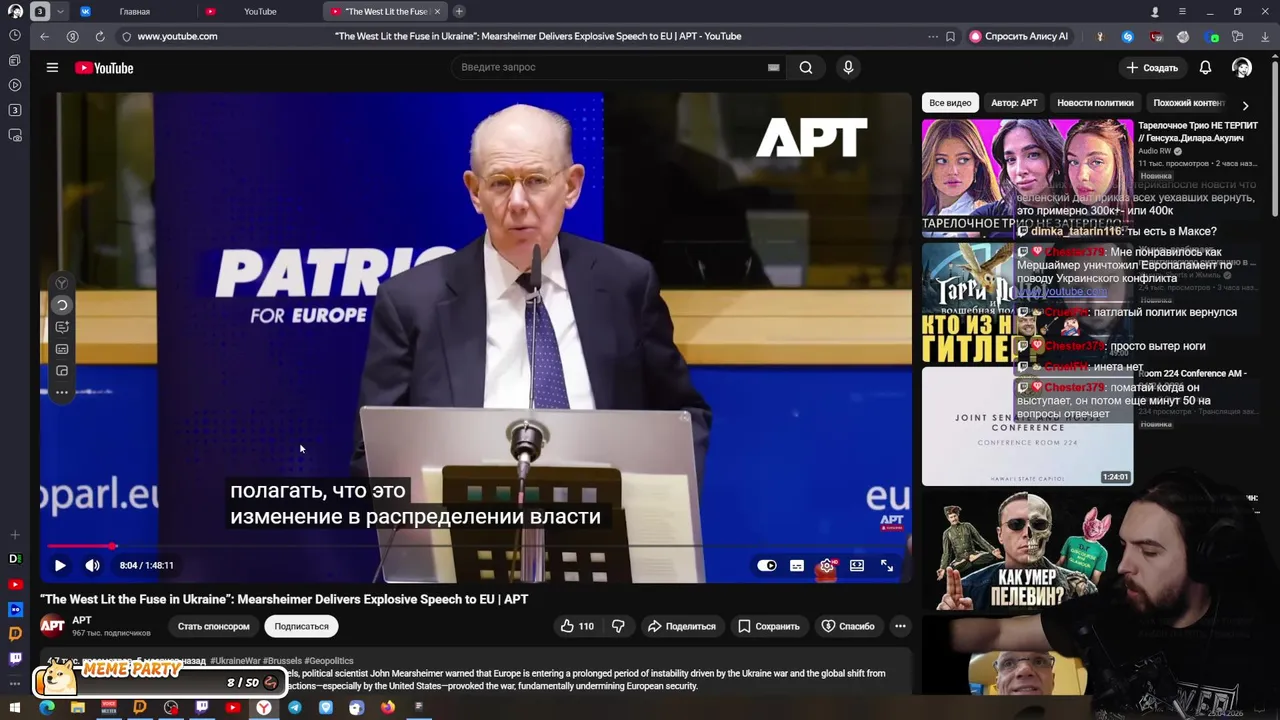This screenshot has height=720, width=1280.
Task: Expand more options dots in floating video toolbar
Action: (62, 392)
